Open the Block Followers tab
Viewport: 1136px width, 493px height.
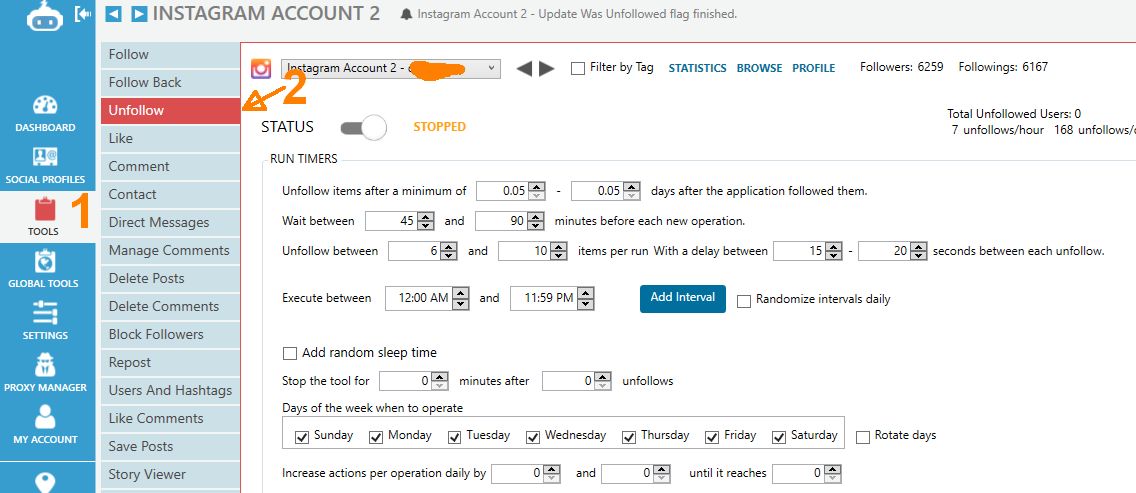coord(170,335)
